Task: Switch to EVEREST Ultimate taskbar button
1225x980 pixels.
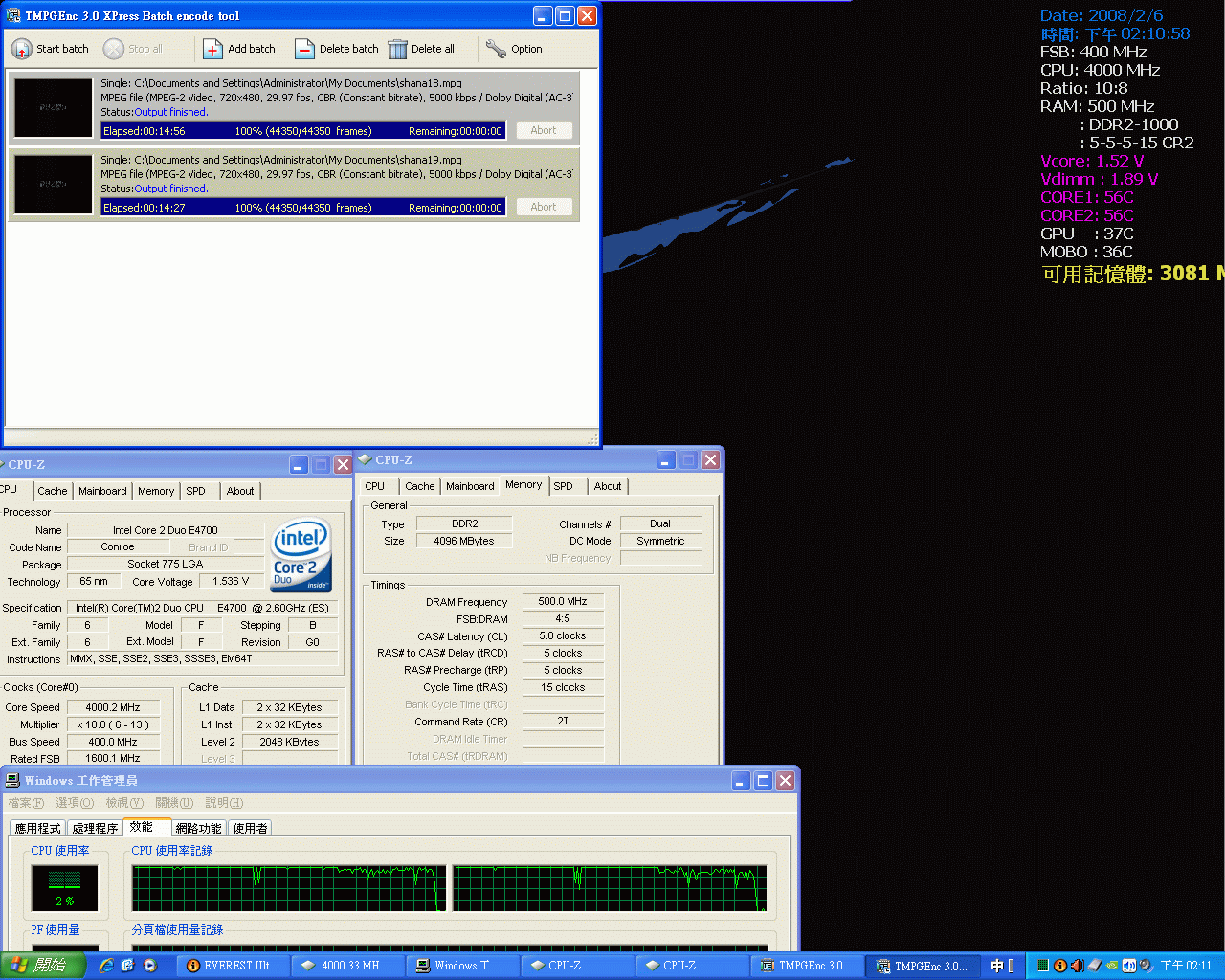Action: [x=233, y=966]
